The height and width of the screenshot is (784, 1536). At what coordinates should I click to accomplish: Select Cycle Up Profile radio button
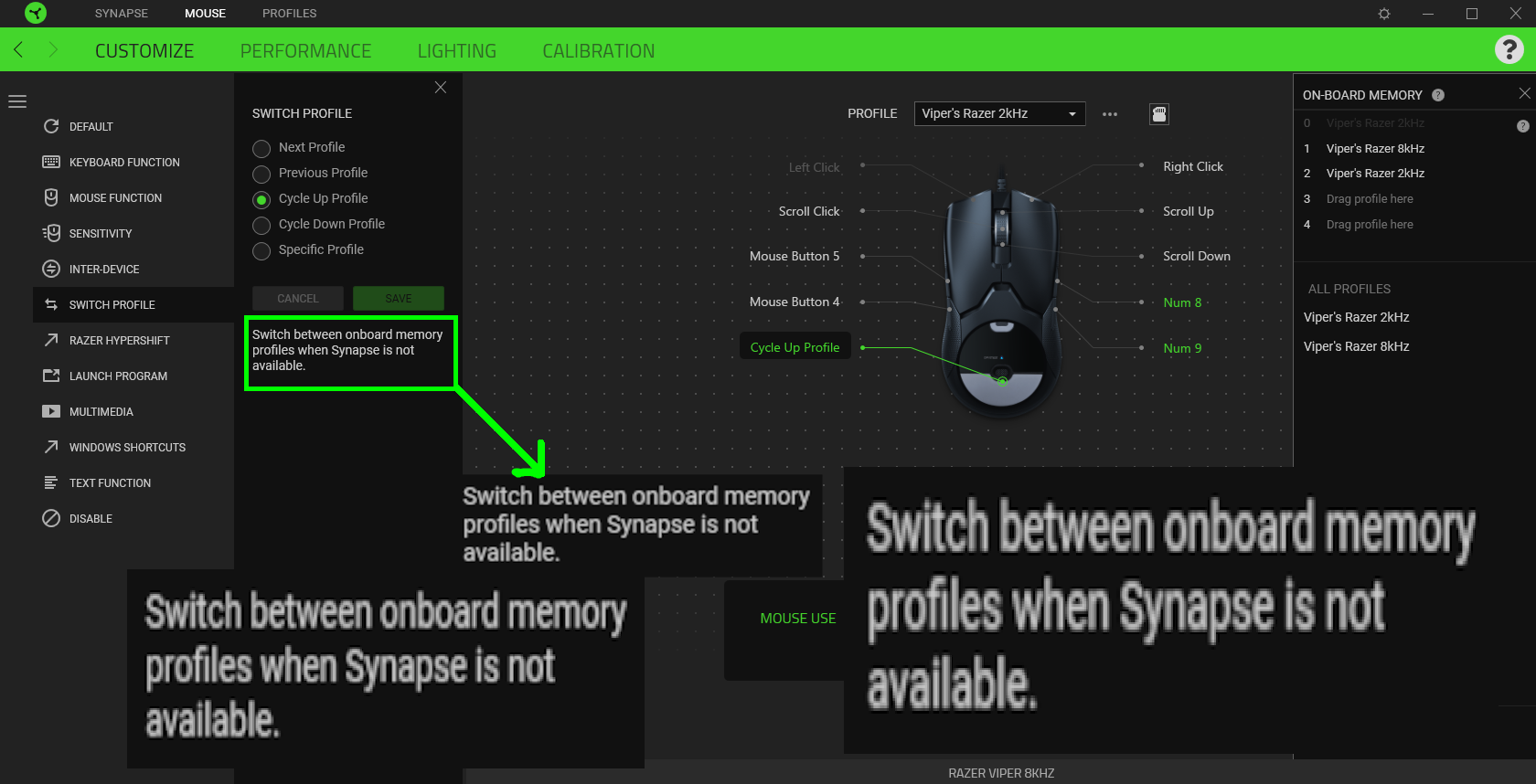[261, 199]
